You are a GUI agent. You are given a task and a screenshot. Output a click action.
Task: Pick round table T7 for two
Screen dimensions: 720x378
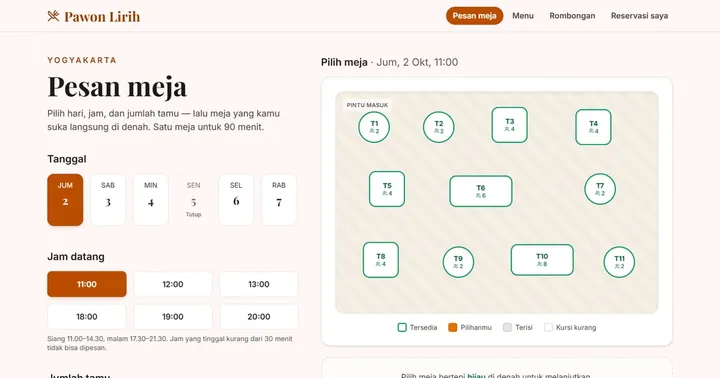(x=600, y=189)
